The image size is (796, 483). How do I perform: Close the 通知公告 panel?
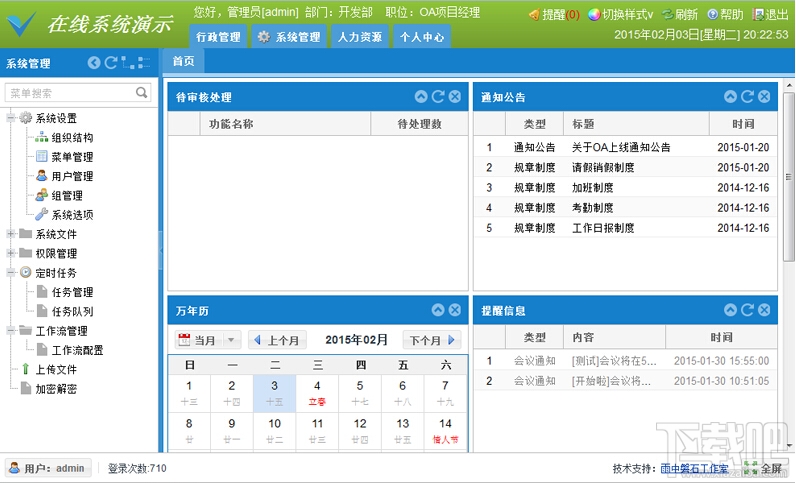pos(765,96)
